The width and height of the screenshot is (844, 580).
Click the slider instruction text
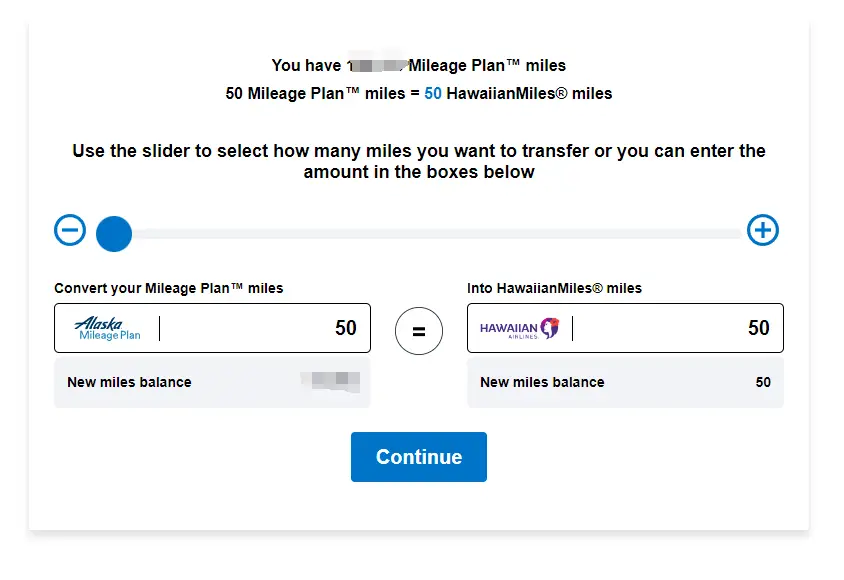[x=419, y=162]
